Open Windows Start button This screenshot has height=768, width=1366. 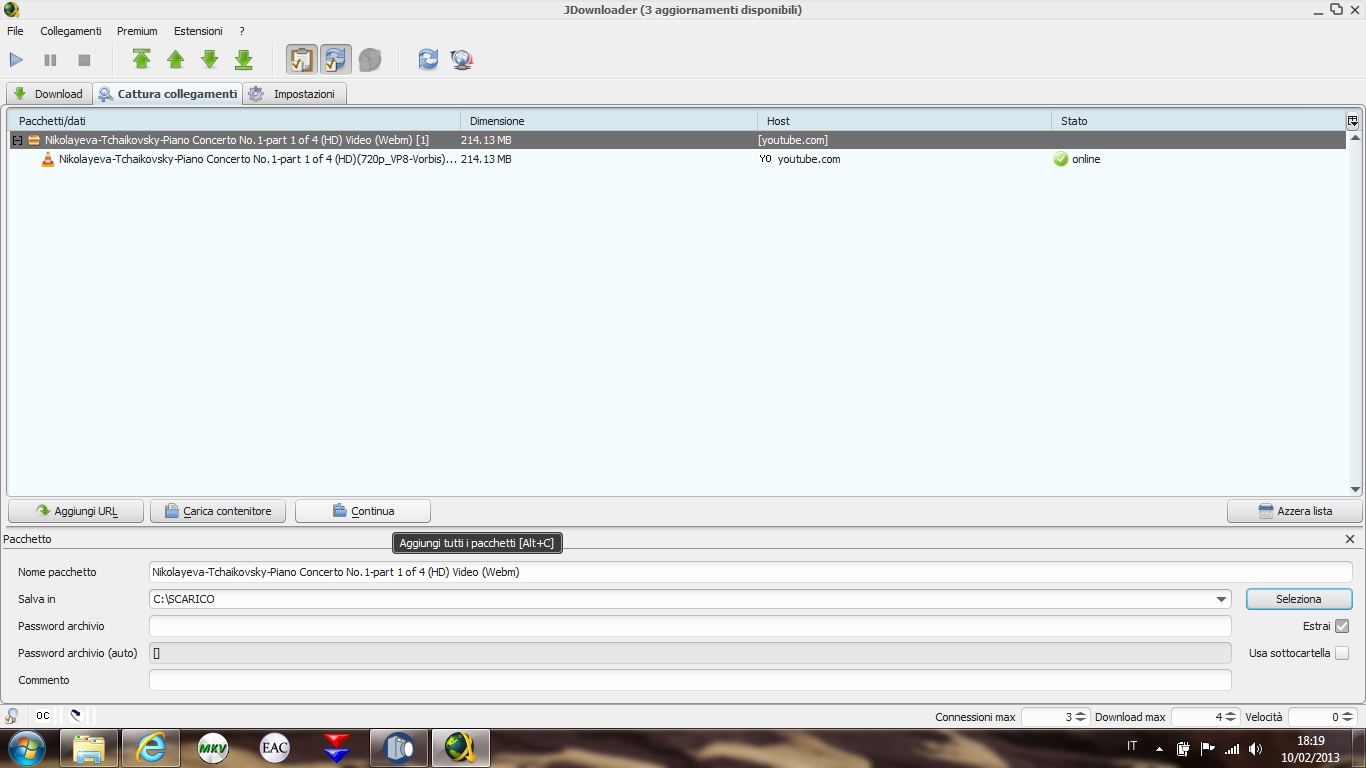[26, 748]
